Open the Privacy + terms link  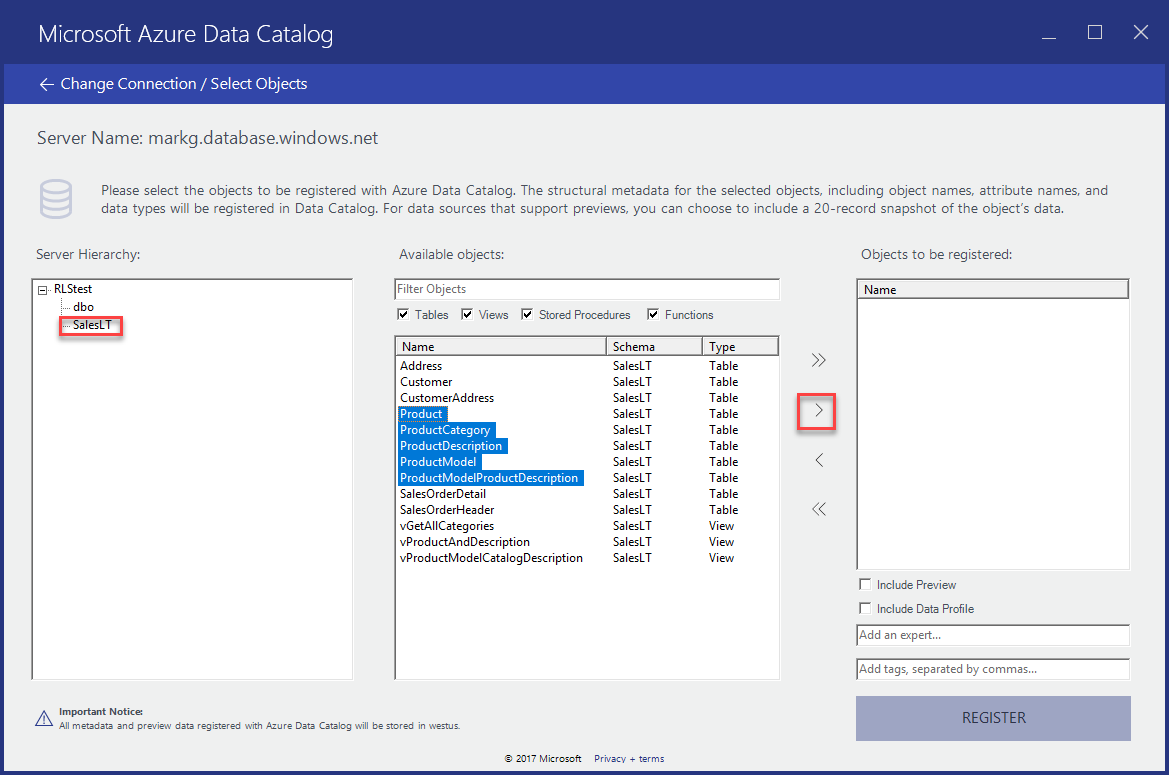(x=629, y=758)
